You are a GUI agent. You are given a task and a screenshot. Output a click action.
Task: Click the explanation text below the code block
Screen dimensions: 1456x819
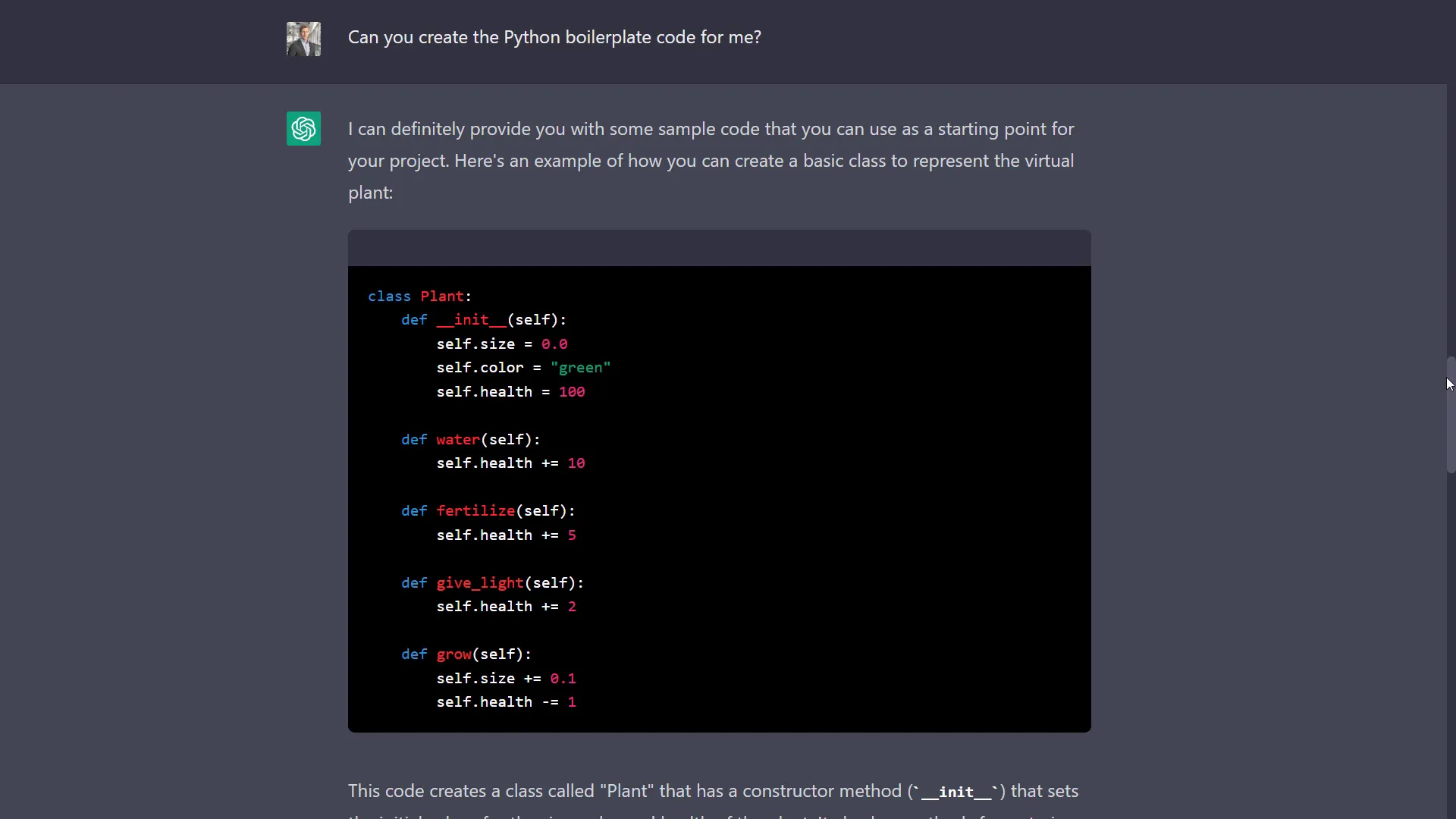coord(713,791)
